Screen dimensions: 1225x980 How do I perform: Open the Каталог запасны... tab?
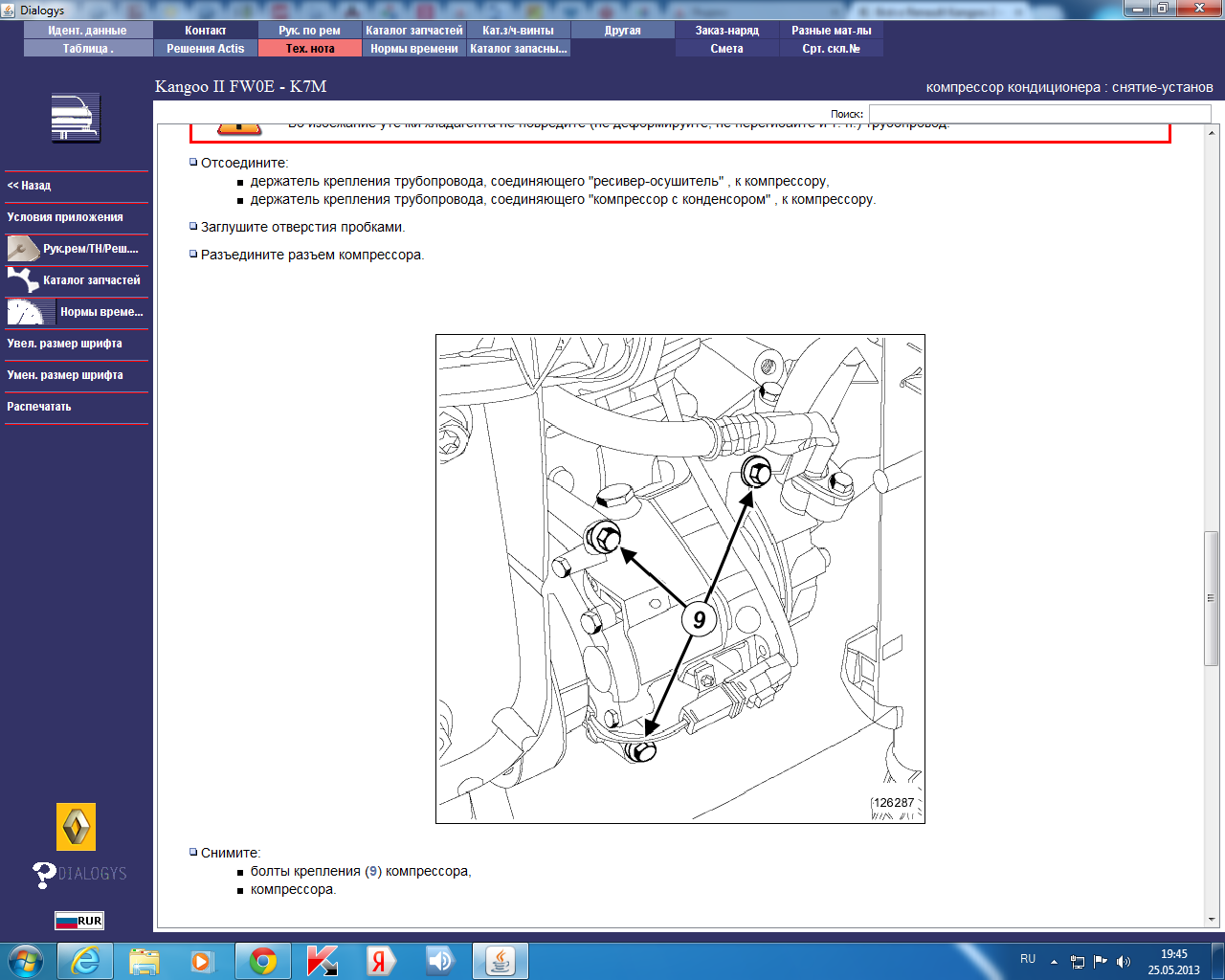(x=519, y=49)
